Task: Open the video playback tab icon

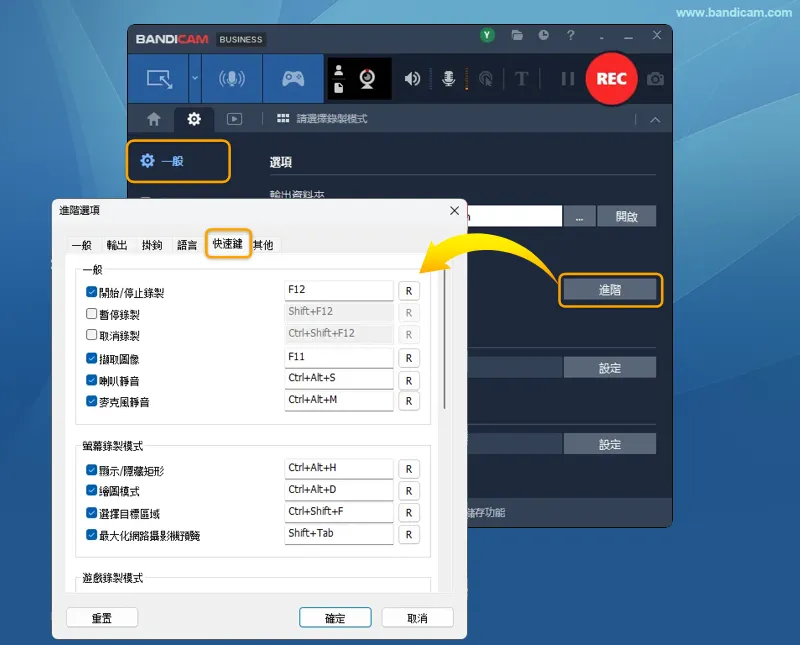Action: [234, 119]
